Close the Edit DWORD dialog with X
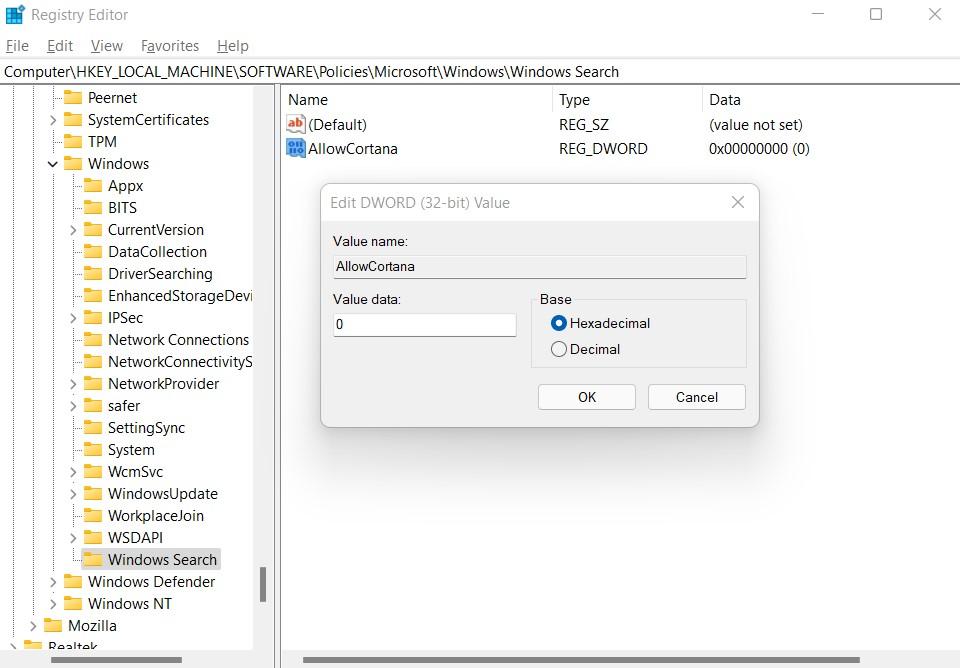Image resolution: width=960 pixels, height=668 pixels. click(x=738, y=203)
